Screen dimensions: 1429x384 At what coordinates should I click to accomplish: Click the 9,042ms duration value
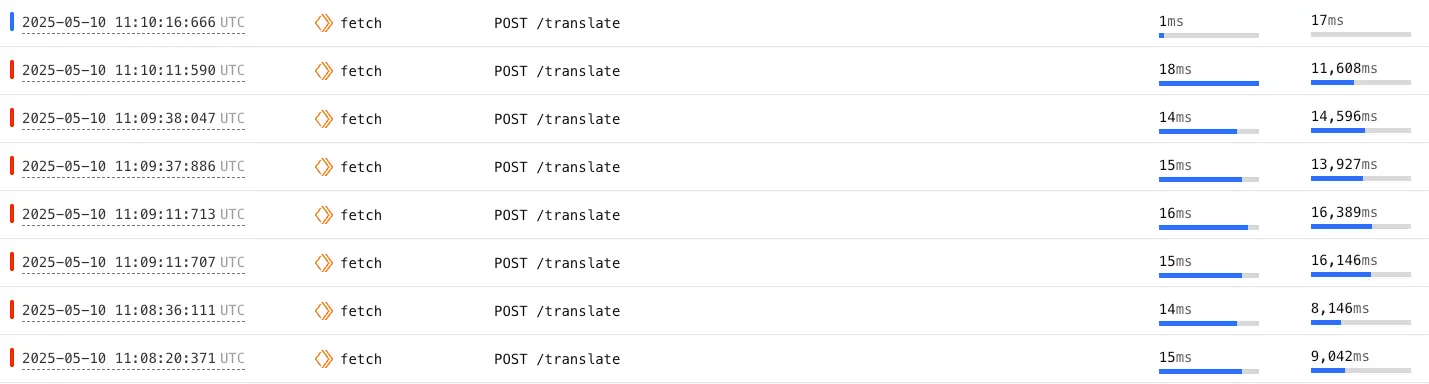point(1340,356)
